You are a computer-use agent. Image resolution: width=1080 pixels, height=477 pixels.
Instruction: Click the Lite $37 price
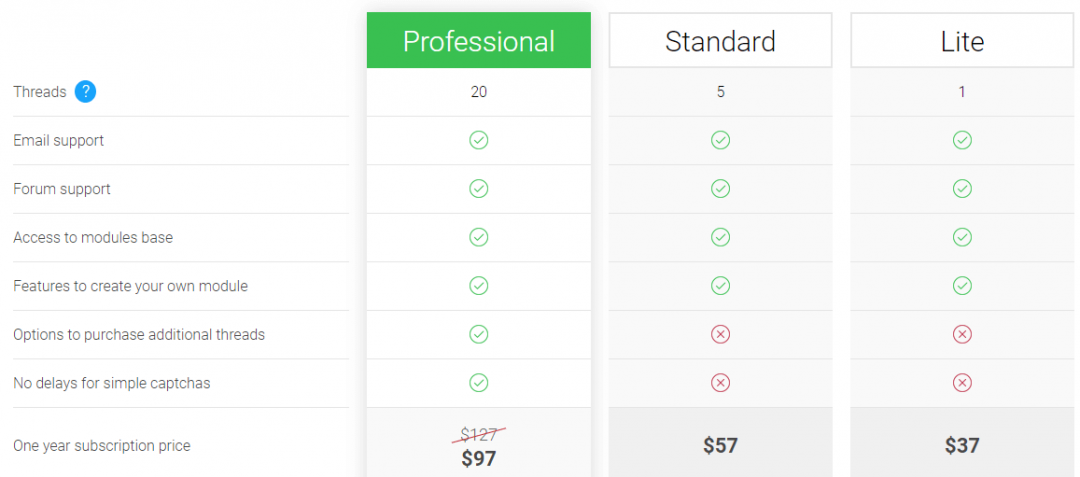pyautogui.click(x=962, y=445)
